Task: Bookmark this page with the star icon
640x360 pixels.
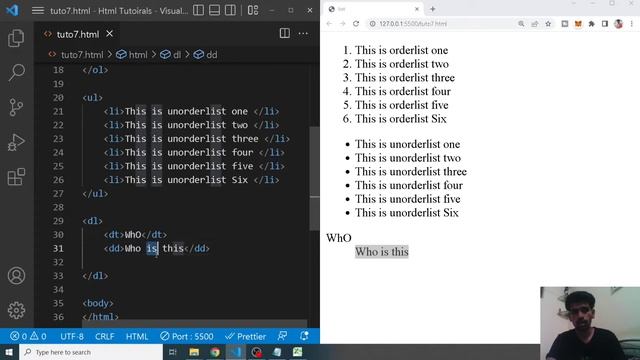Action: click(548, 24)
